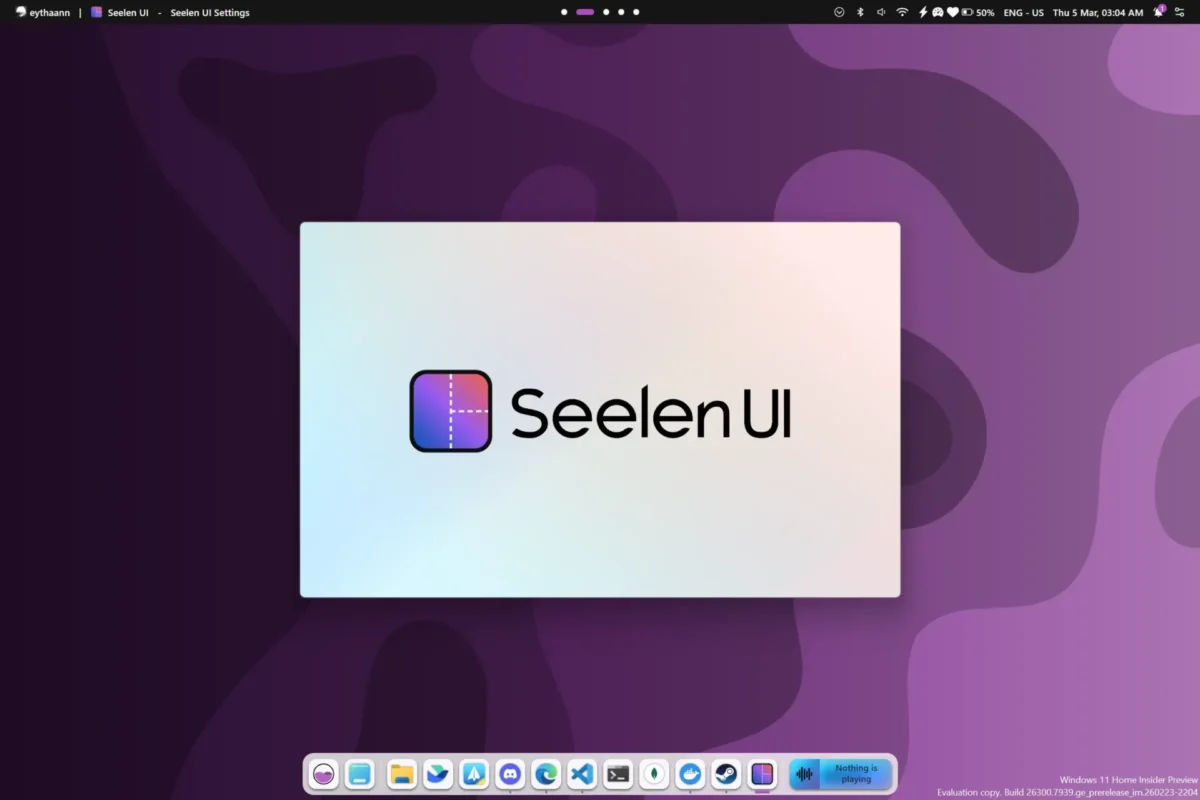Open the calendar from the date and time

coord(1098,13)
